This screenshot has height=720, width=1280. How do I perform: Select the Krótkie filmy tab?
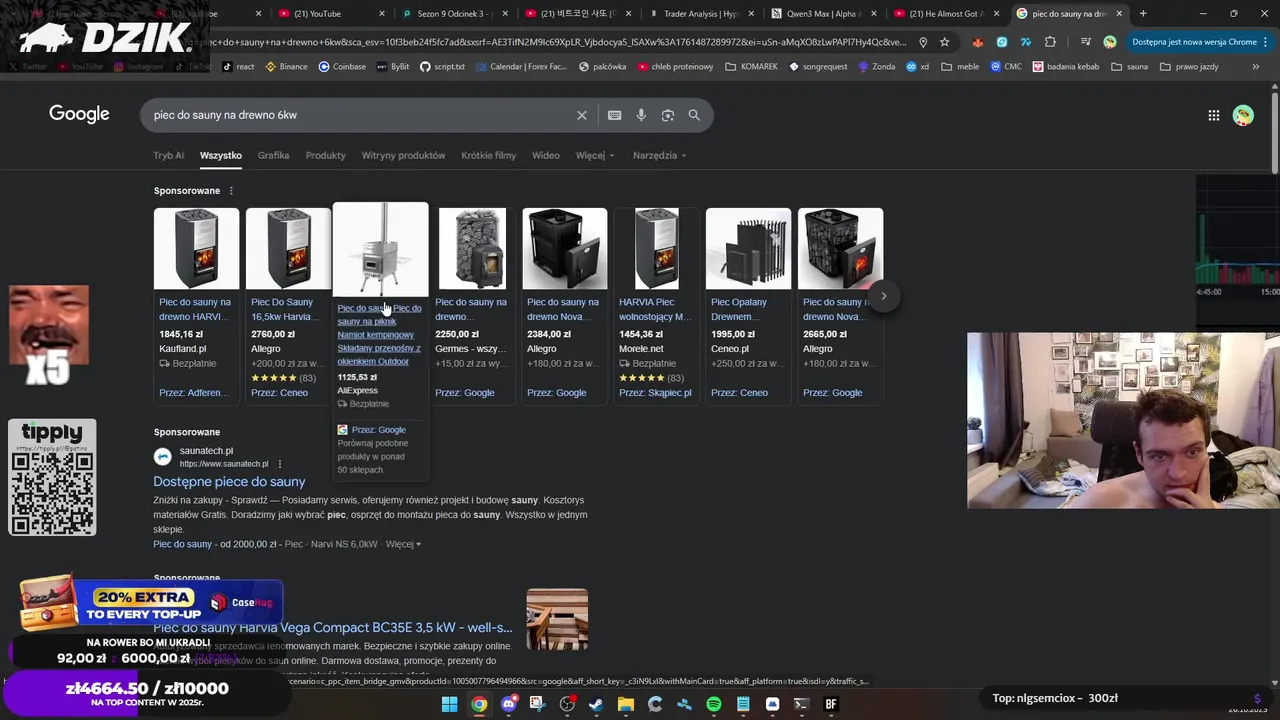pos(488,156)
